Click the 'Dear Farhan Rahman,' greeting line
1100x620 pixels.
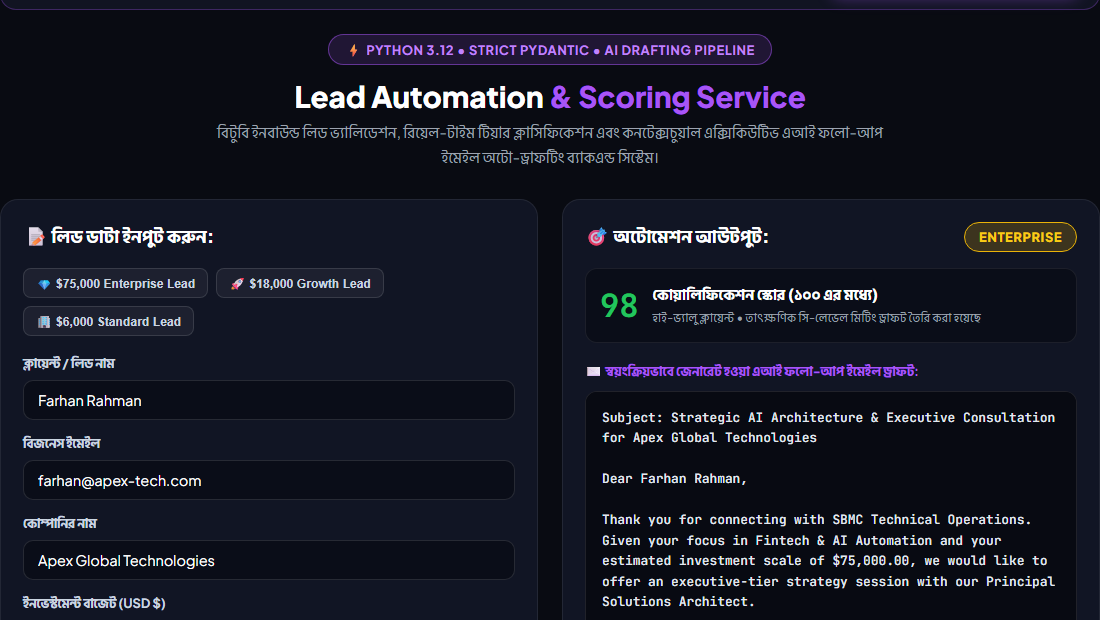click(674, 478)
